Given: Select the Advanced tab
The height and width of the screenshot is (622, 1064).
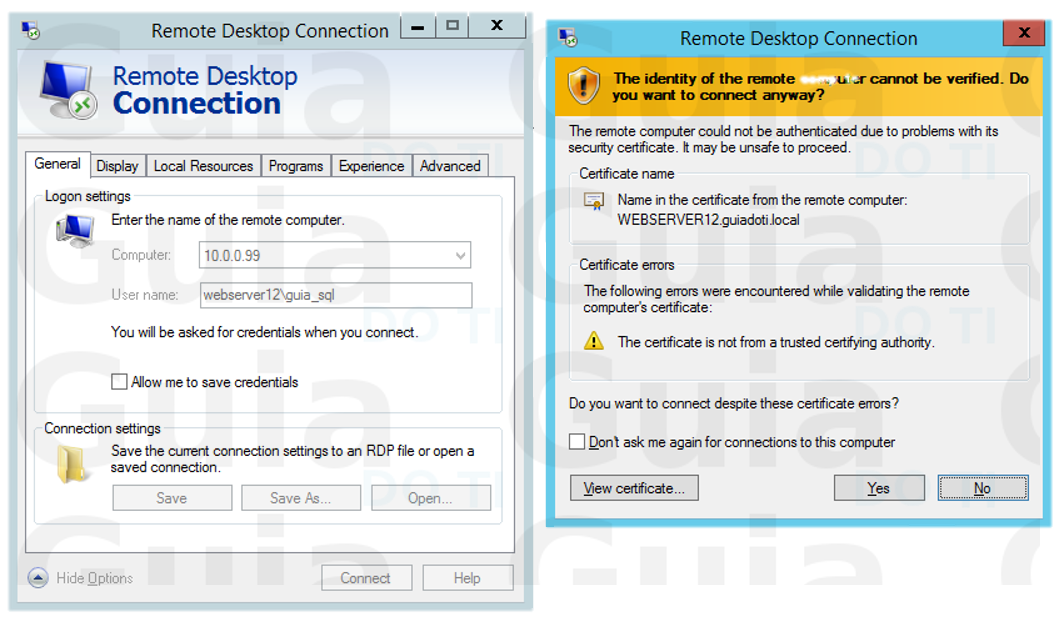Looking at the screenshot, I should (x=449, y=166).
